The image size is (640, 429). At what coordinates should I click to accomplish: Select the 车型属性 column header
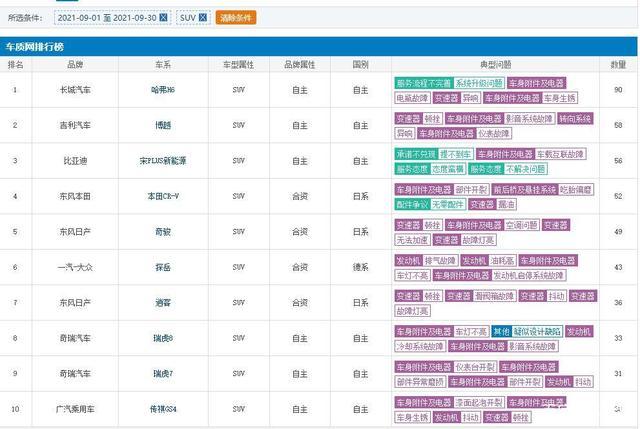tap(238, 64)
